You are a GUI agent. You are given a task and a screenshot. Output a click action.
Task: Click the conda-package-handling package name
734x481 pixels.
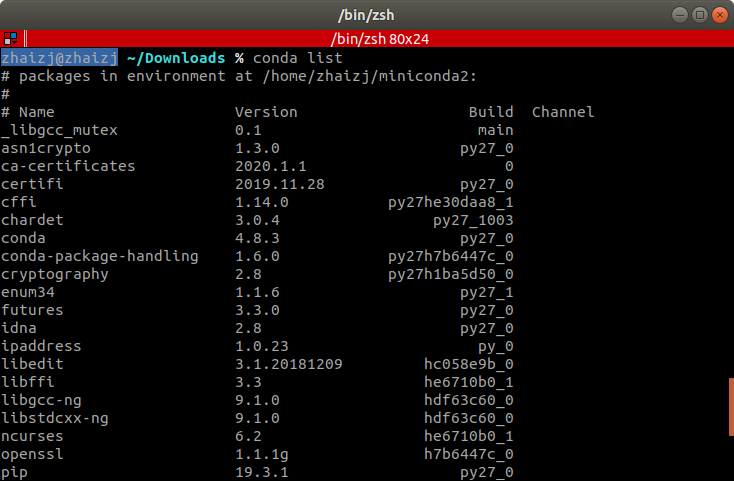(100, 256)
